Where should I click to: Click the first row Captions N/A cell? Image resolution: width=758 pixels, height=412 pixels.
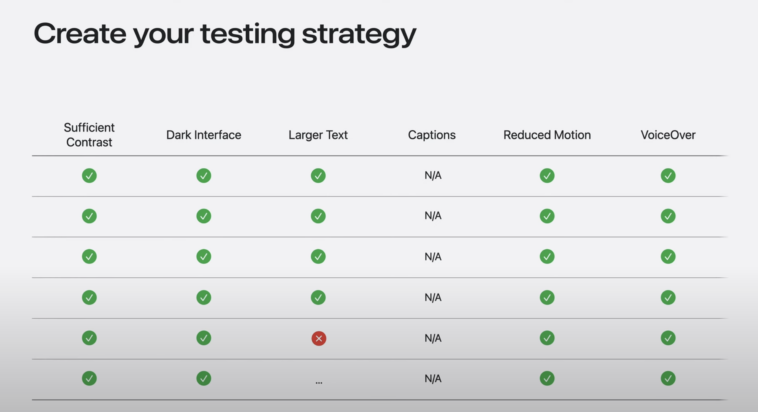[433, 175]
